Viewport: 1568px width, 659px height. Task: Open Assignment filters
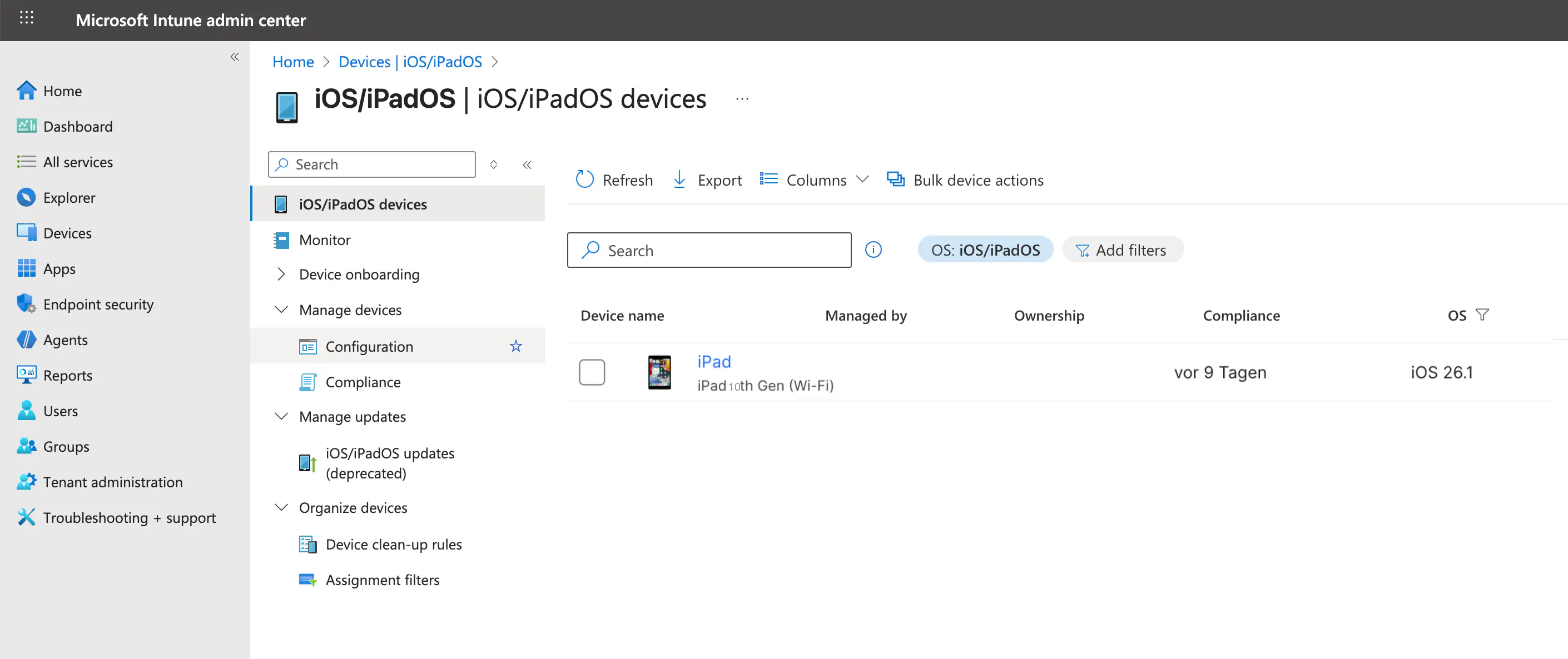(382, 580)
